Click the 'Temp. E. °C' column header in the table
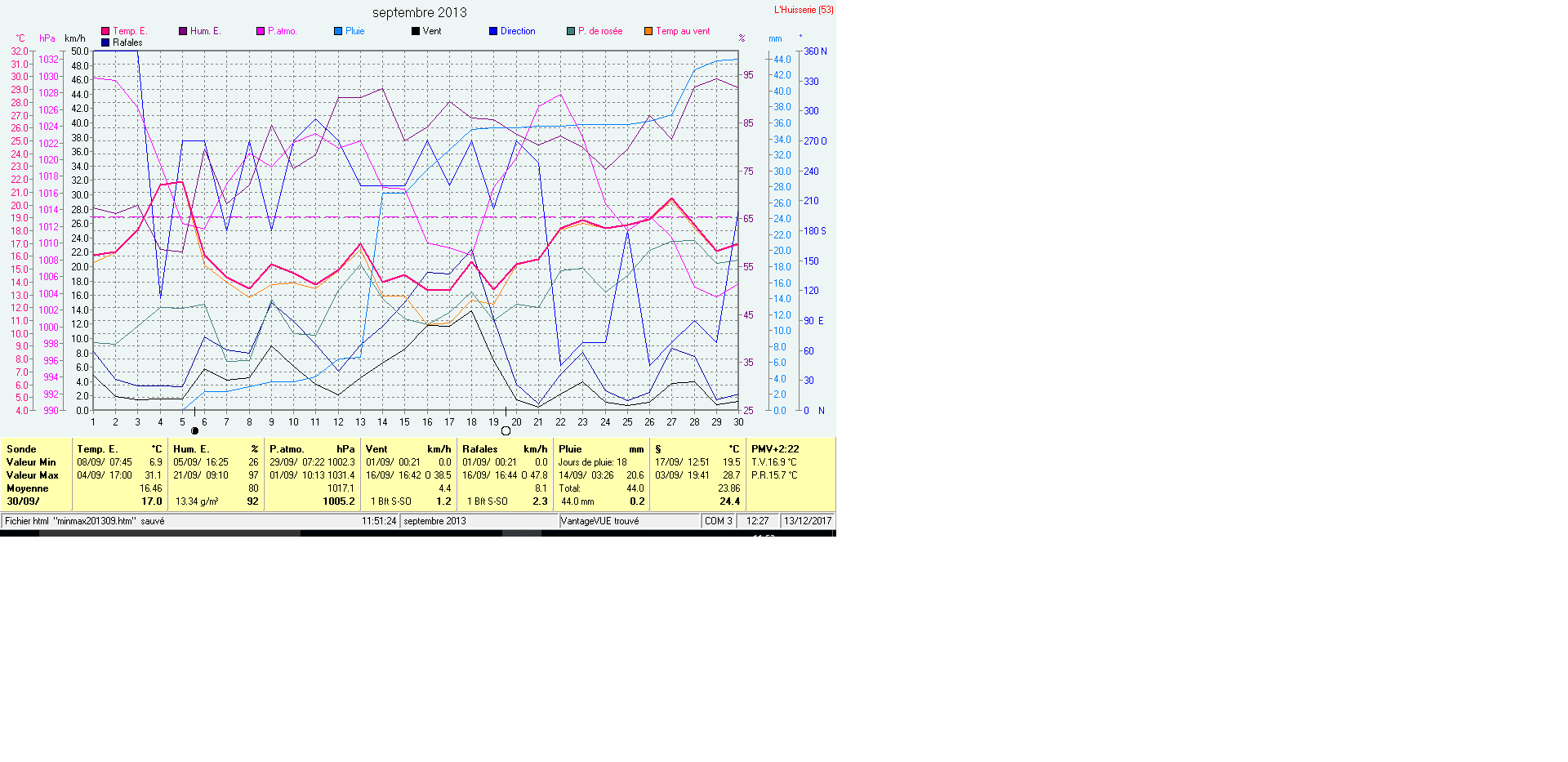 point(119,449)
